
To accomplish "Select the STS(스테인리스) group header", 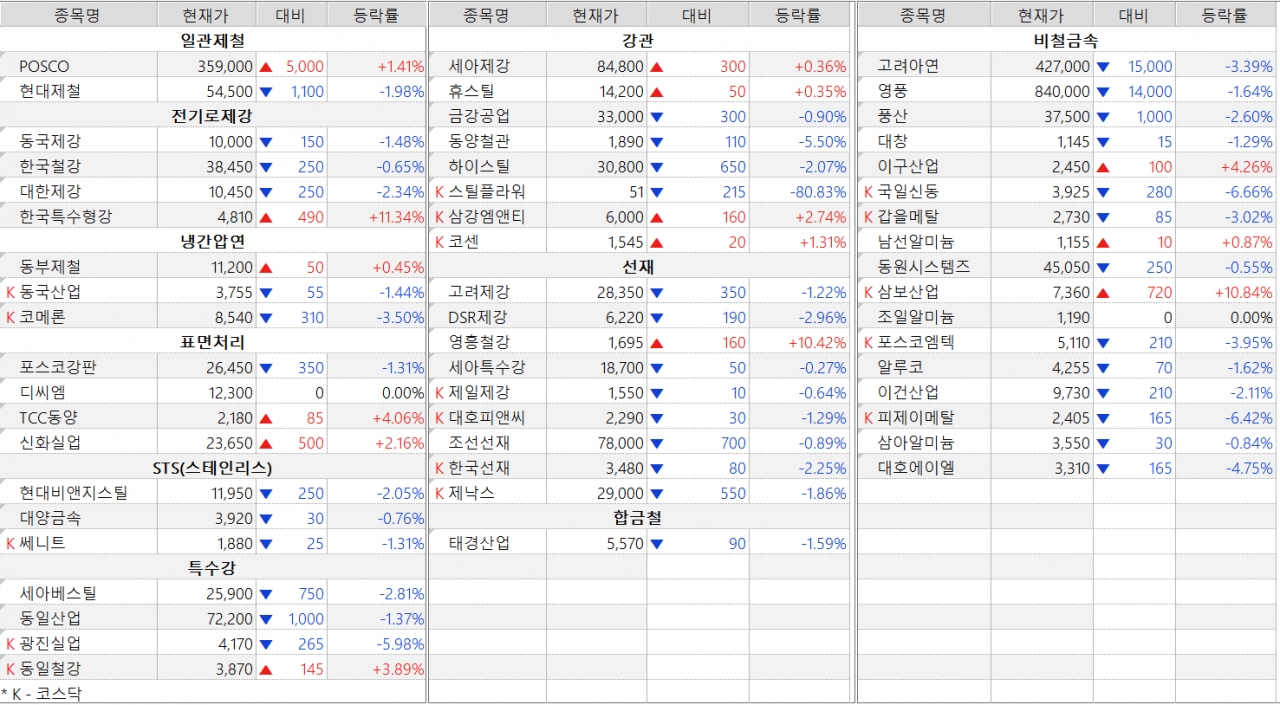I will point(212,468).
